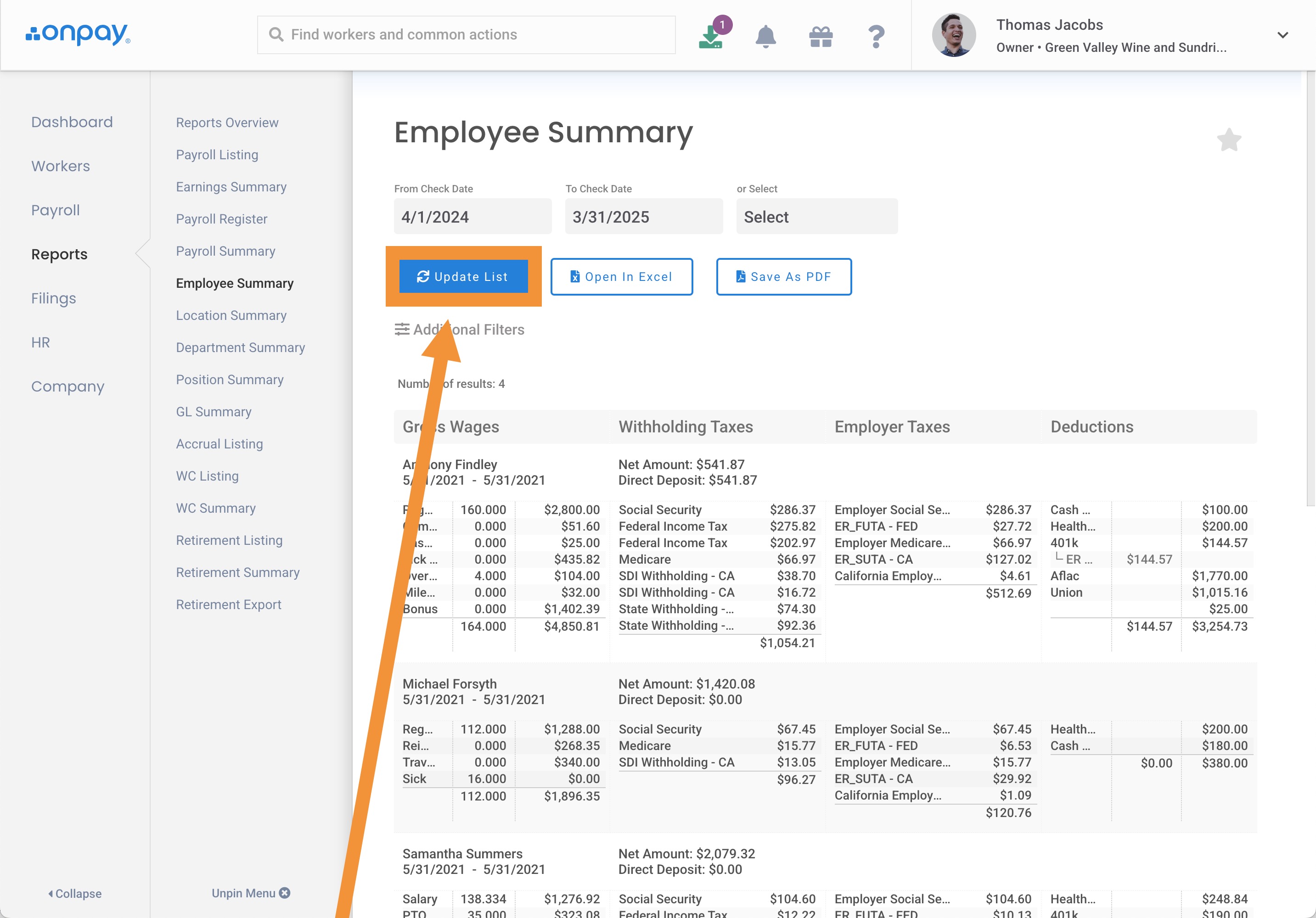Viewport: 1316px width, 918px height.
Task: Click 'Net Amount: $541.87' text
Action: click(681, 465)
